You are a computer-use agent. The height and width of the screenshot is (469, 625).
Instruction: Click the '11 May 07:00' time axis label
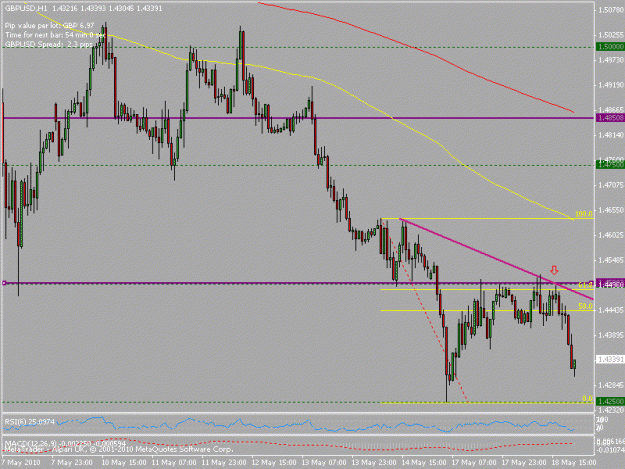174,462
